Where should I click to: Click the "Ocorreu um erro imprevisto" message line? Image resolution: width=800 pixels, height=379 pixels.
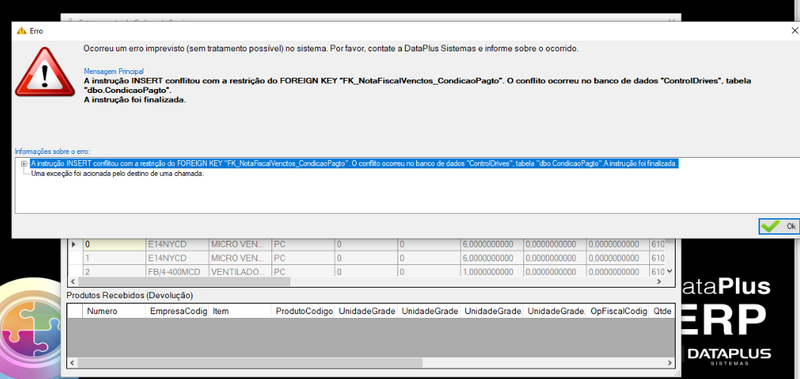coord(331,49)
